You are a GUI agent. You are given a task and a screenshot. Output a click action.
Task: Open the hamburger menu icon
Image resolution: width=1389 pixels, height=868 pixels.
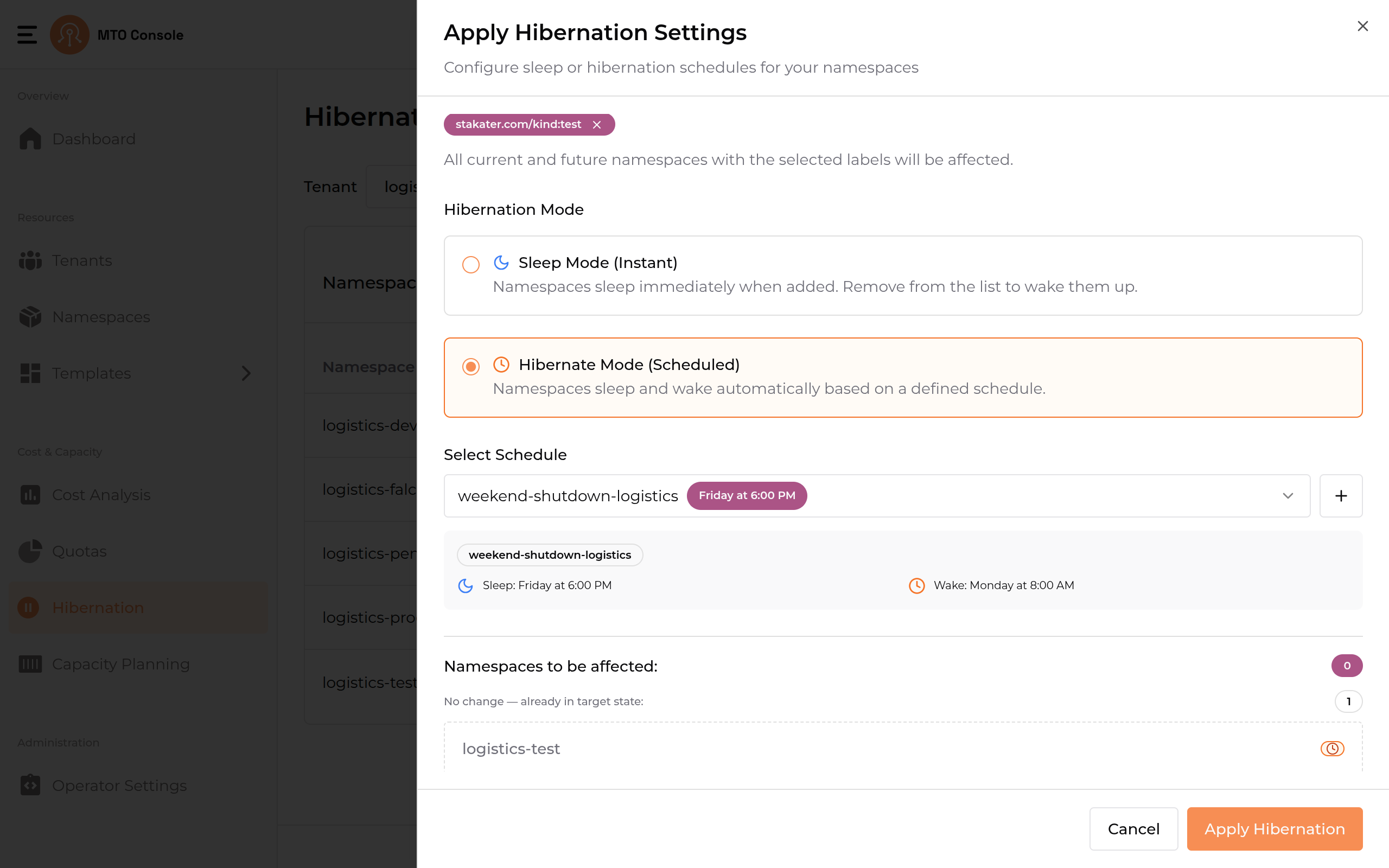pyautogui.click(x=27, y=34)
